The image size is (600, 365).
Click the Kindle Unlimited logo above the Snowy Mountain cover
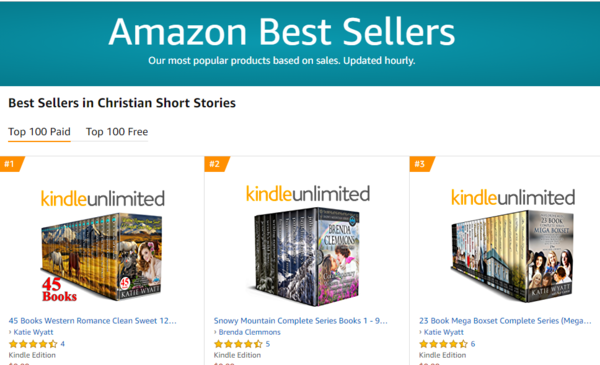pos(308,194)
